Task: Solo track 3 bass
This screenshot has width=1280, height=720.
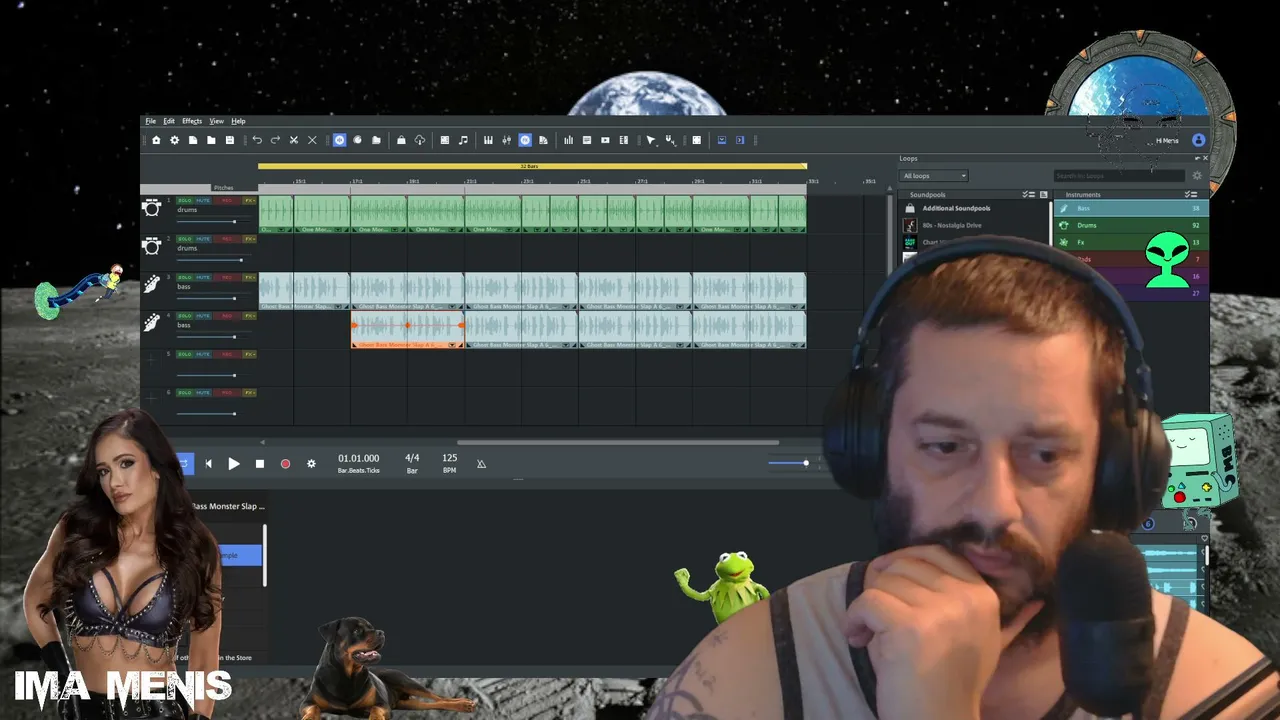Action: [185, 277]
